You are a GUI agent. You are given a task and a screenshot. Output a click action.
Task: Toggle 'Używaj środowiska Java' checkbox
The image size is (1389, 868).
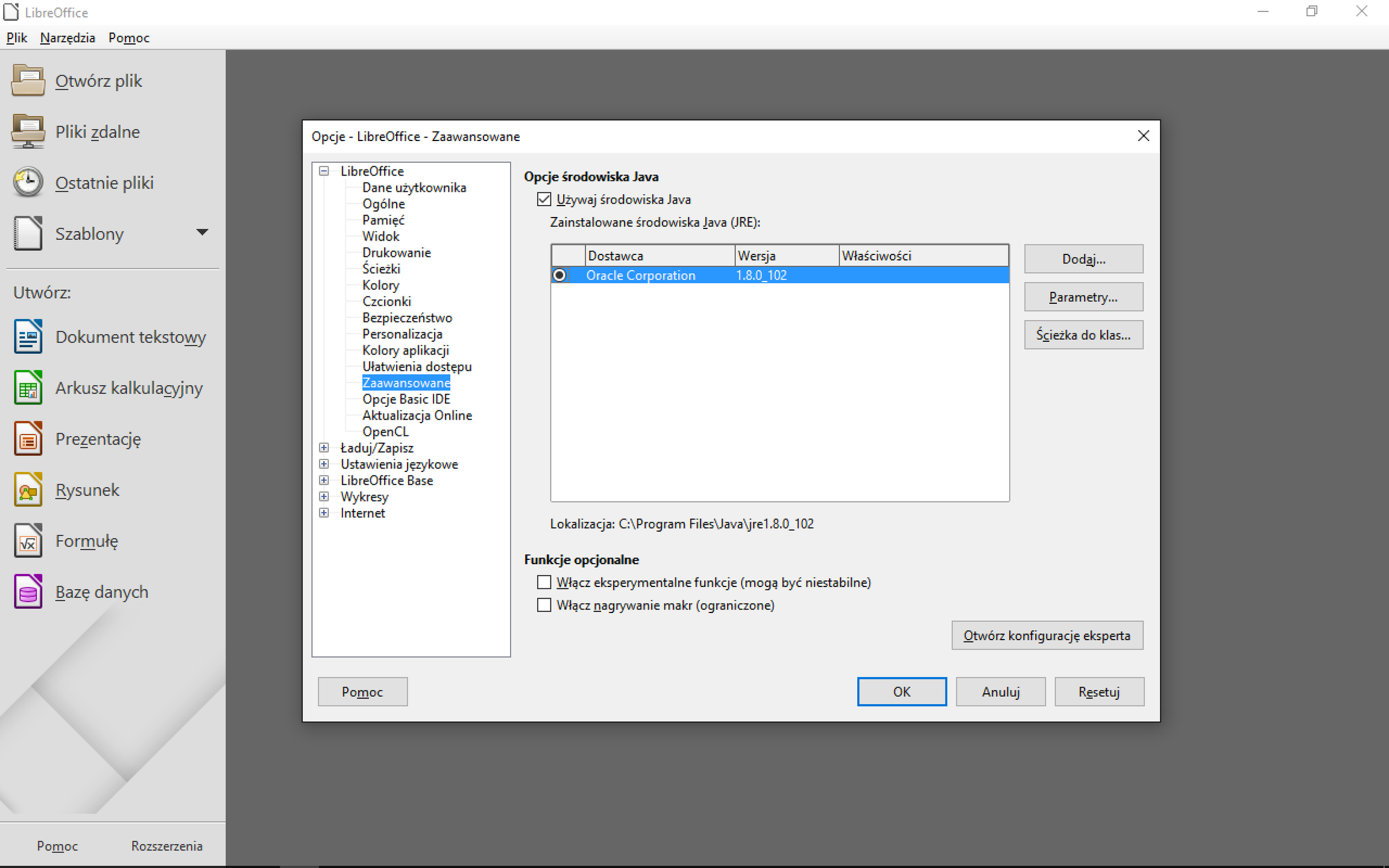tap(544, 200)
